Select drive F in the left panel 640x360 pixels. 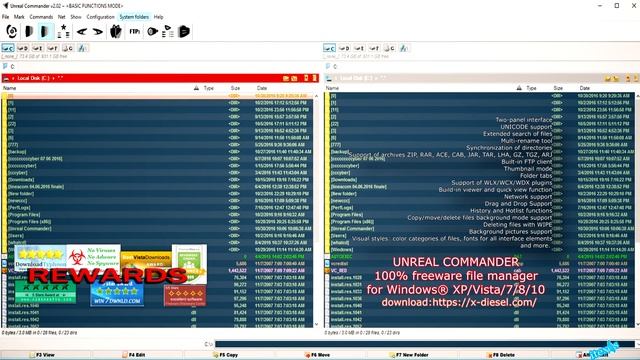(x=53, y=48)
